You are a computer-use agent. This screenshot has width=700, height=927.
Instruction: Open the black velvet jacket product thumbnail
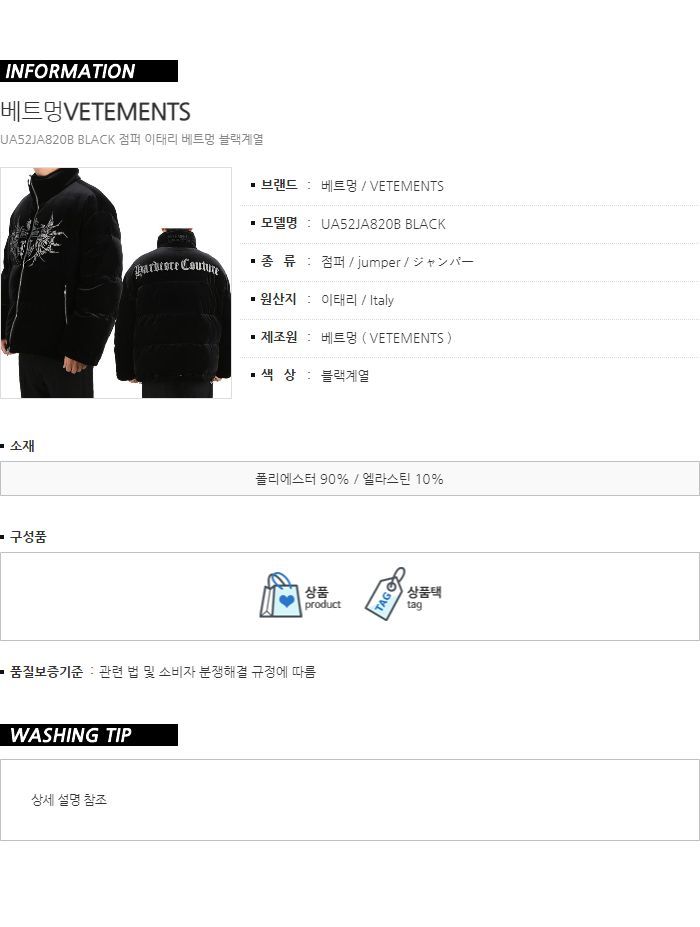(116, 283)
